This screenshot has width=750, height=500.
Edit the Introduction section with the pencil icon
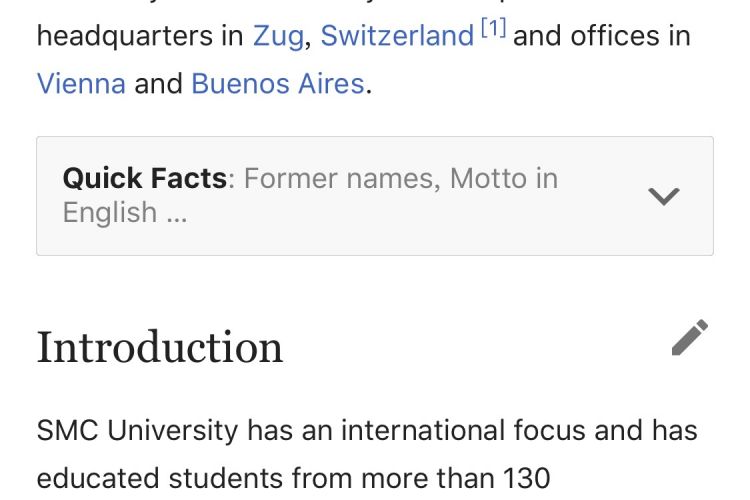coord(690,337)
